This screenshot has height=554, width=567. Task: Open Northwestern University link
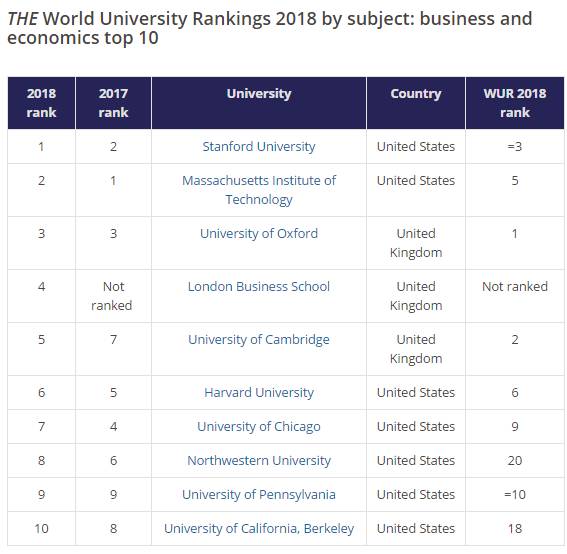point(259,461)
